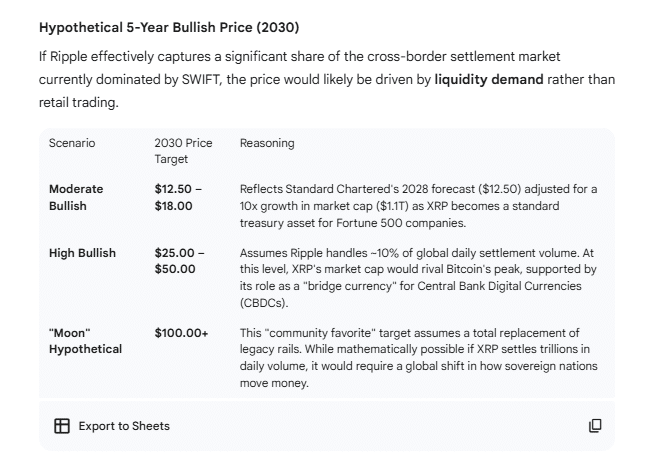Click the $25.00 – $50.00 price cell
This screenshot has height=469, width=669.
click(x=179, y=261)
